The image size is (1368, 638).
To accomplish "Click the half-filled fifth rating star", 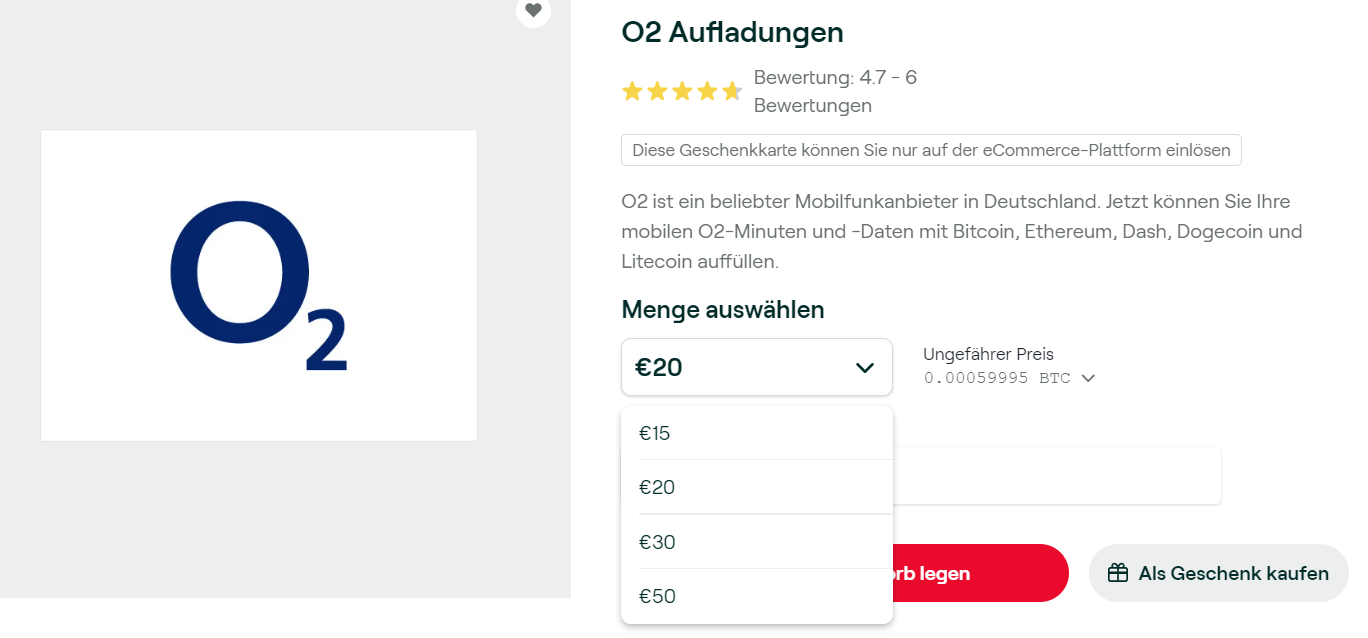I will pyautogui.click(x=732, y=92).
